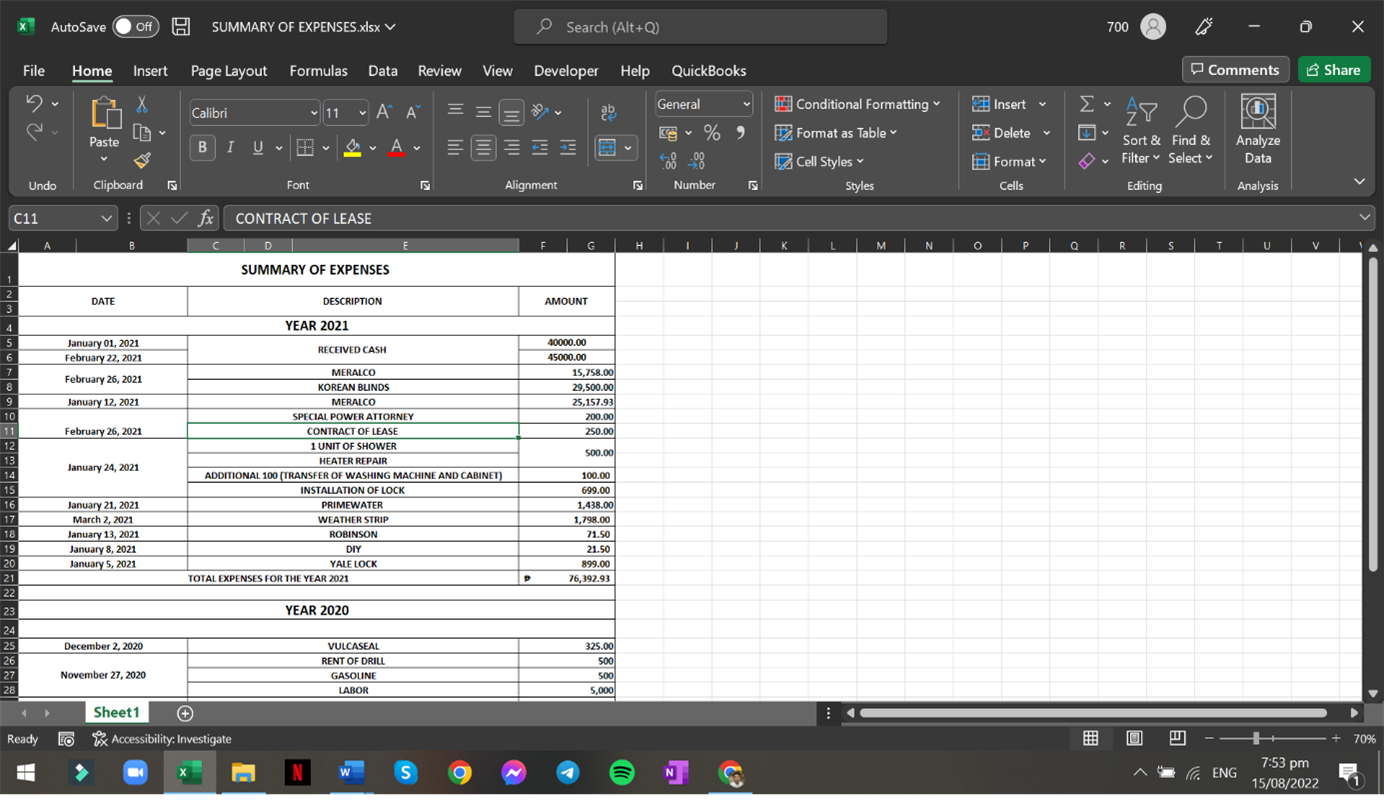Apply Percent Style number format
The height and width of the screenshot is (804, 1384).
tap(712, 133)
